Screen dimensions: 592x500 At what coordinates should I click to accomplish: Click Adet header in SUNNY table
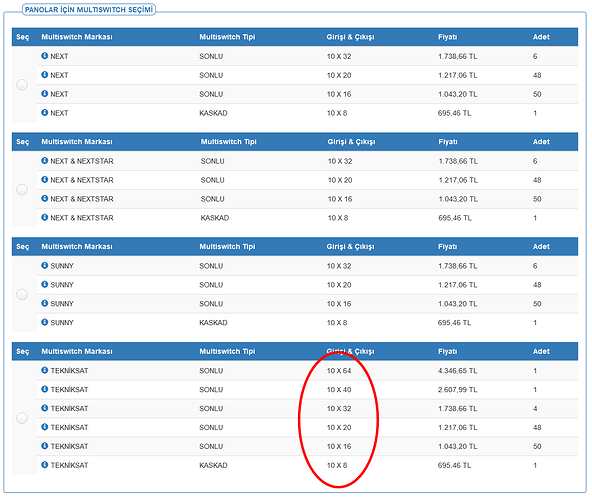[x=541, y=247]
